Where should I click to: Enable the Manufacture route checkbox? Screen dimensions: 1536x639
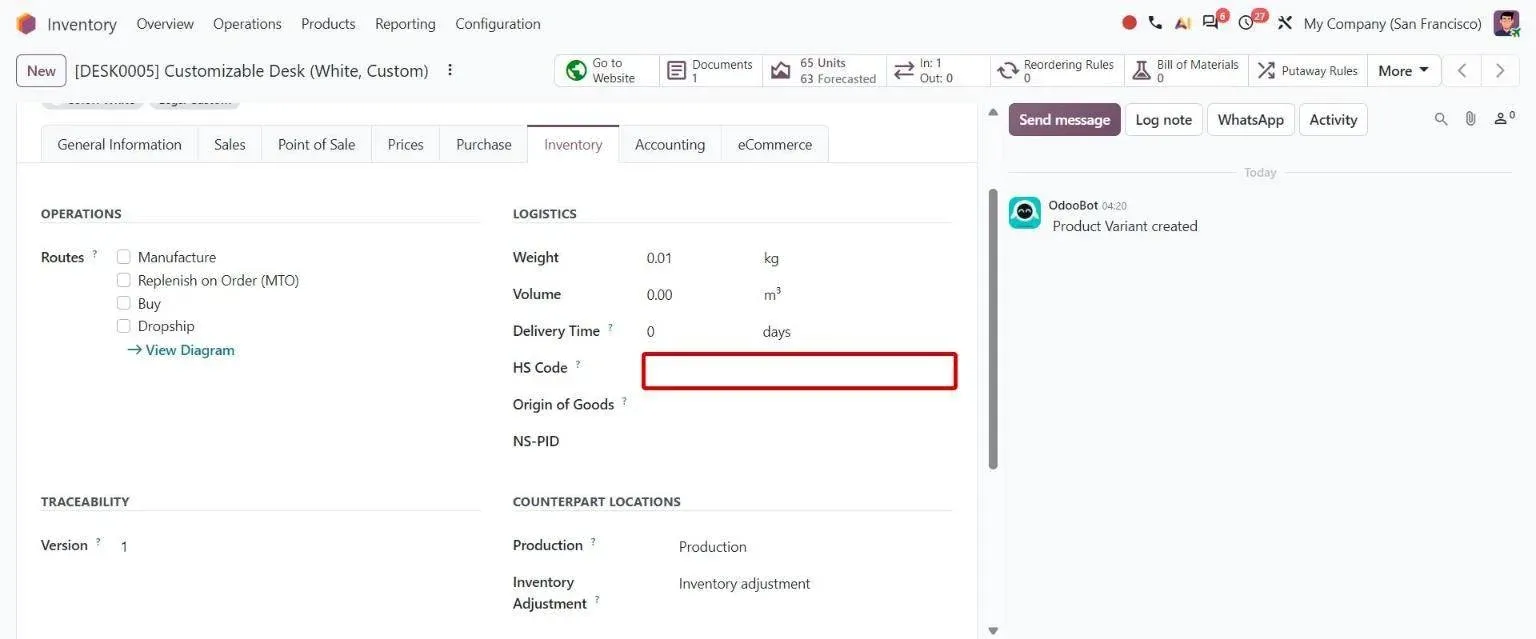click(x=124, y=257)
